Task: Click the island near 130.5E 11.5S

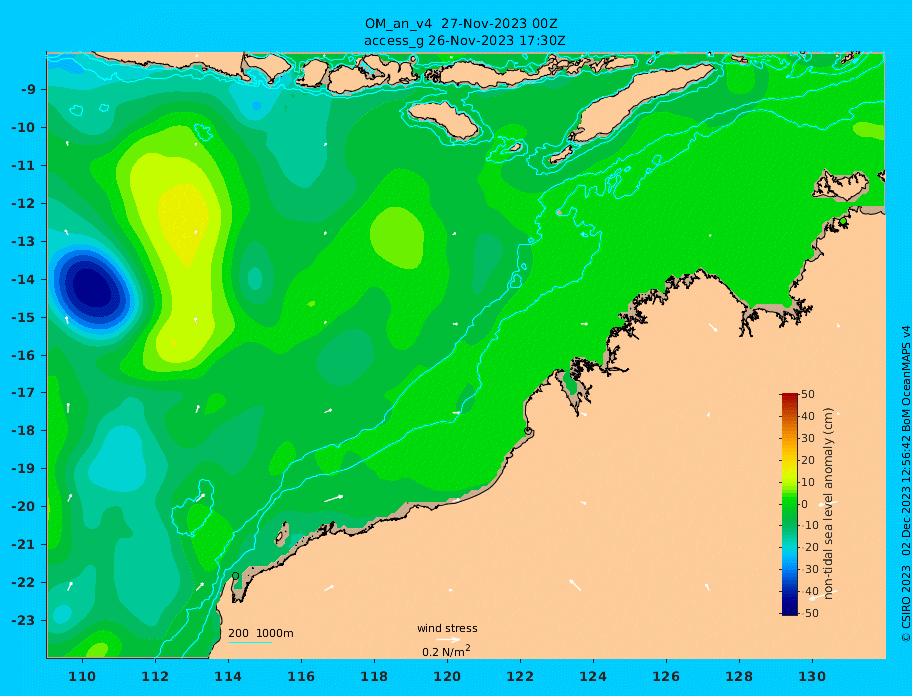Action: (840, 185)
